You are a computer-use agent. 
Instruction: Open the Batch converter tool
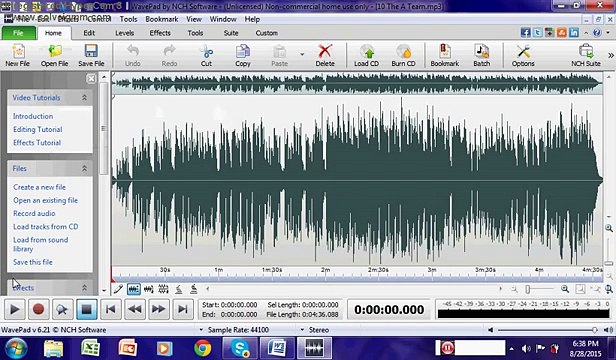[482, 55]
